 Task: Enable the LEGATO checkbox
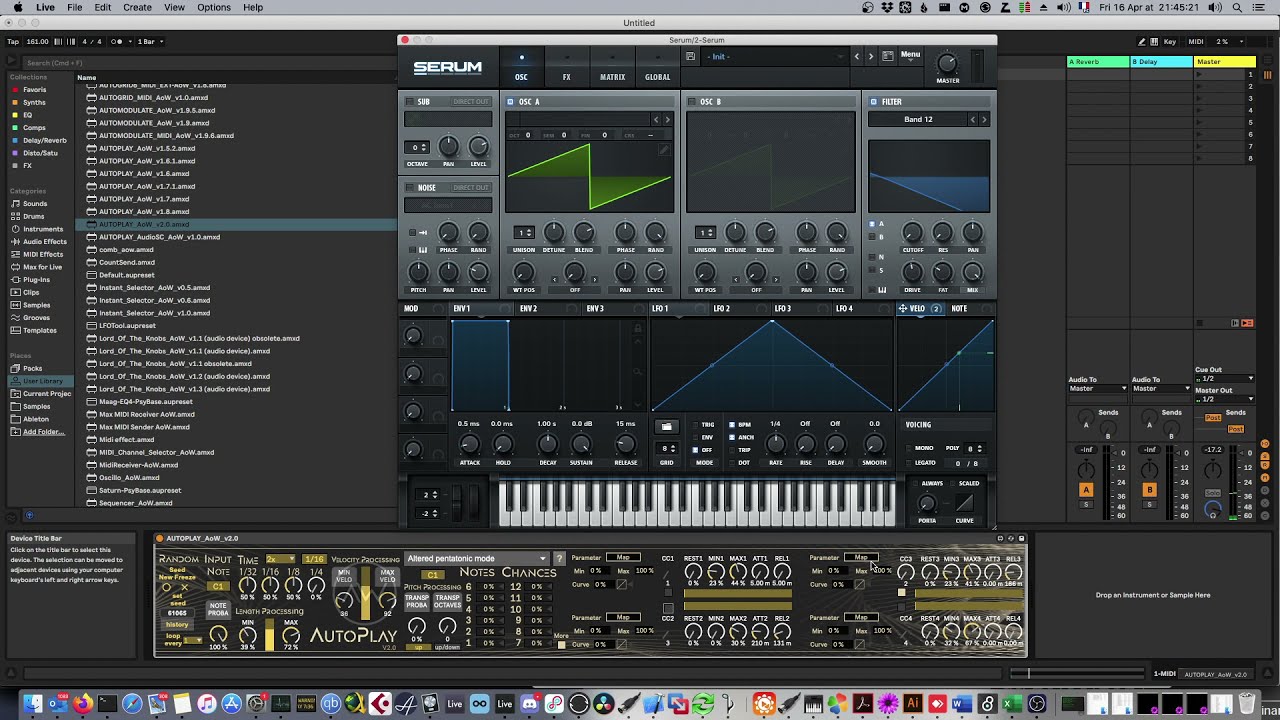click(x=908, y=463)
